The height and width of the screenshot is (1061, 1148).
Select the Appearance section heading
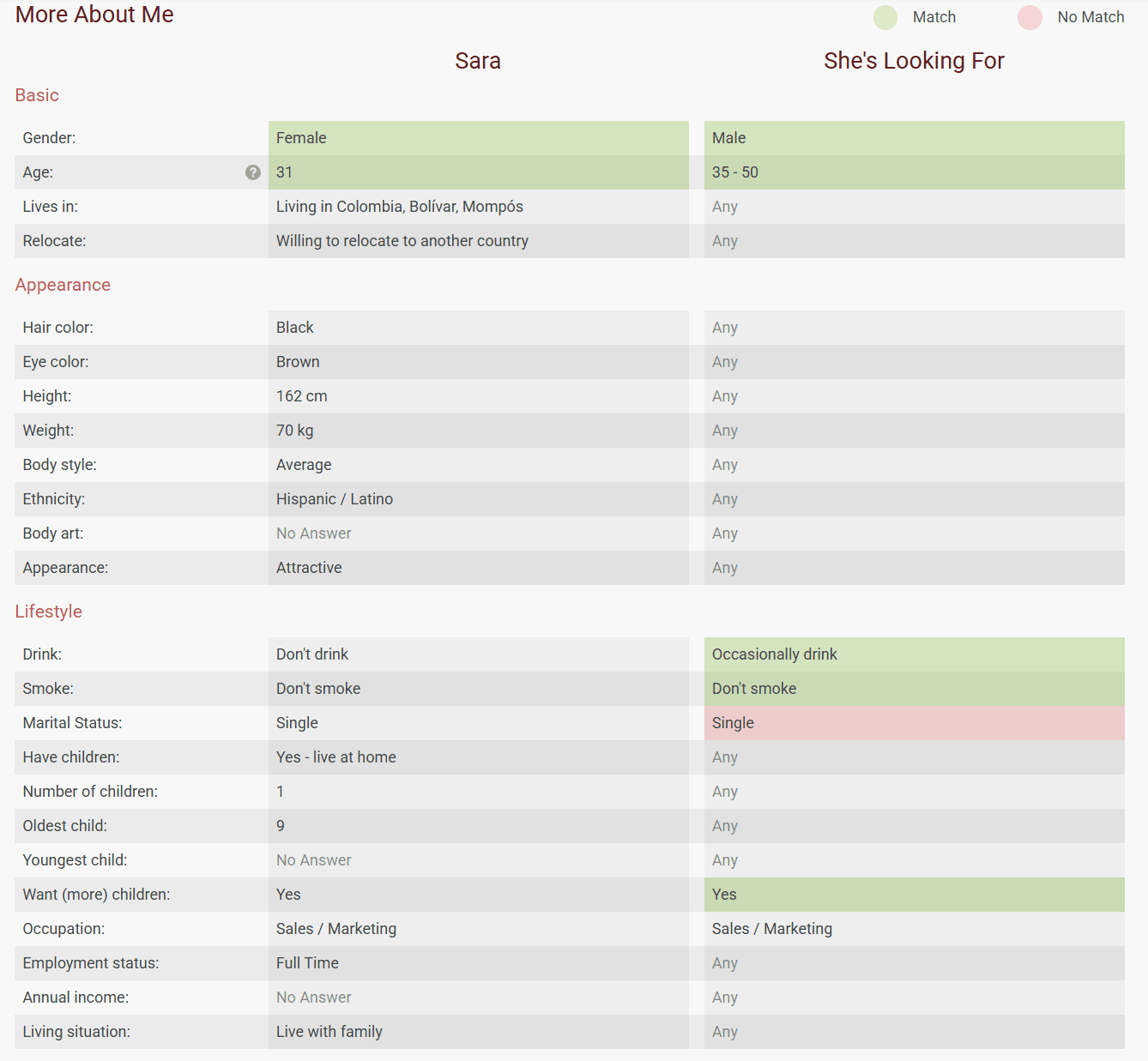point(63,285)
